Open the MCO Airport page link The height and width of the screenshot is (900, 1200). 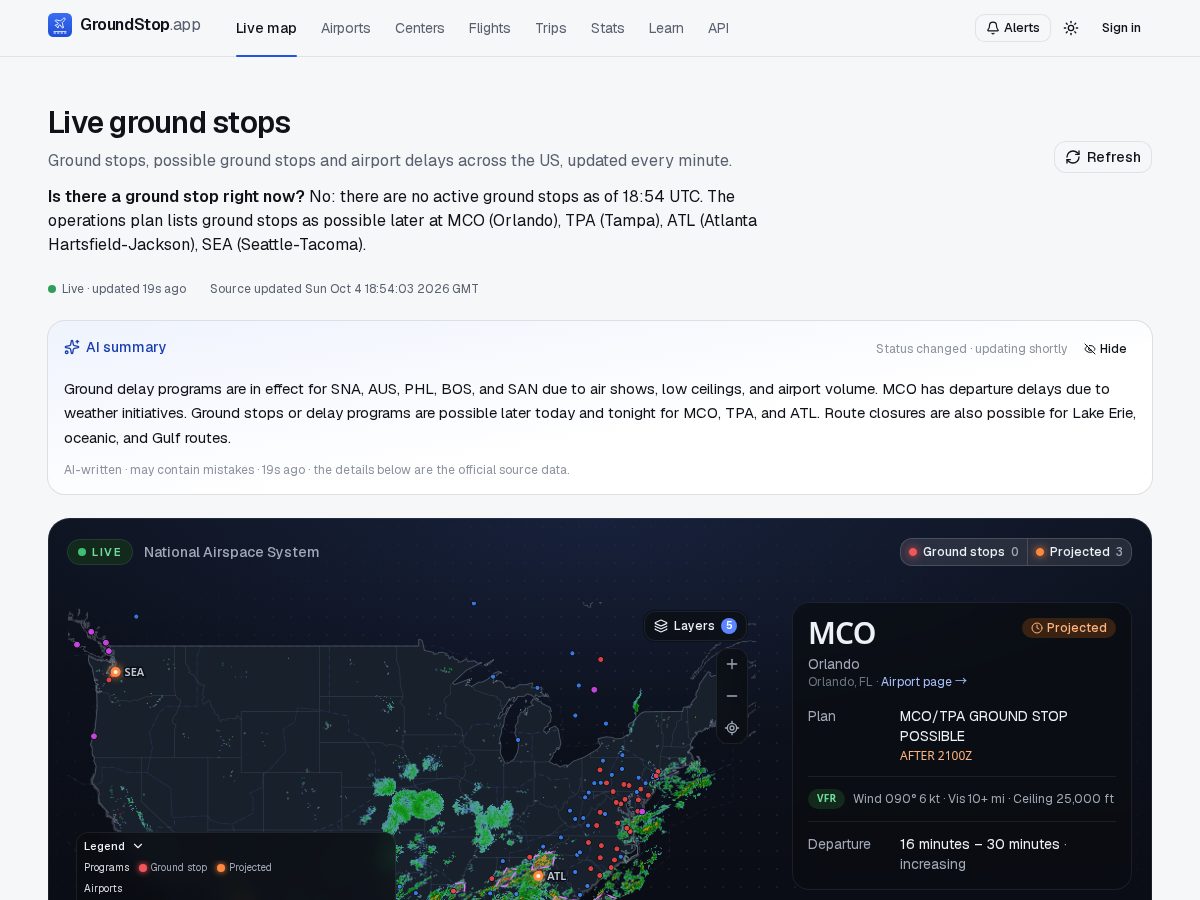tap(924, 682)
